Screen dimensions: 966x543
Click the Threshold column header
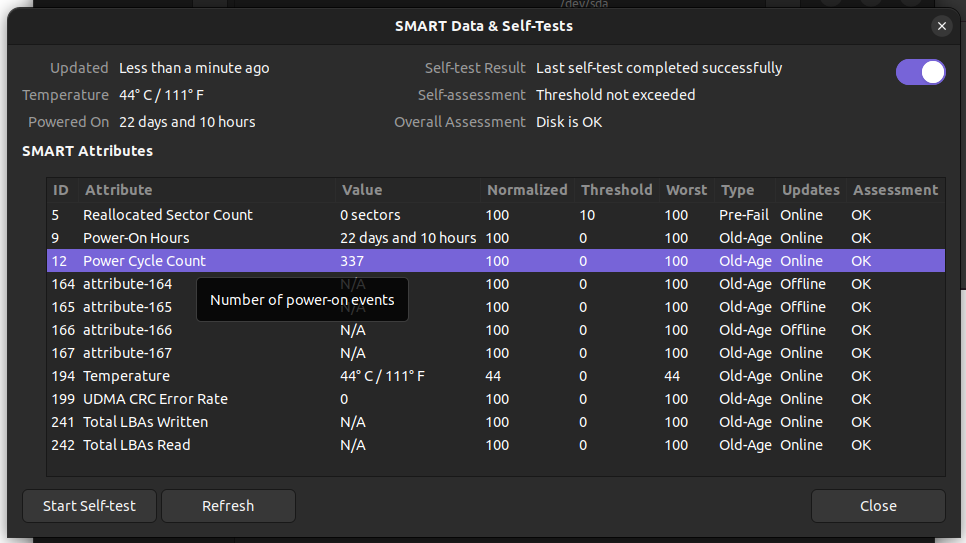point(616,190)
